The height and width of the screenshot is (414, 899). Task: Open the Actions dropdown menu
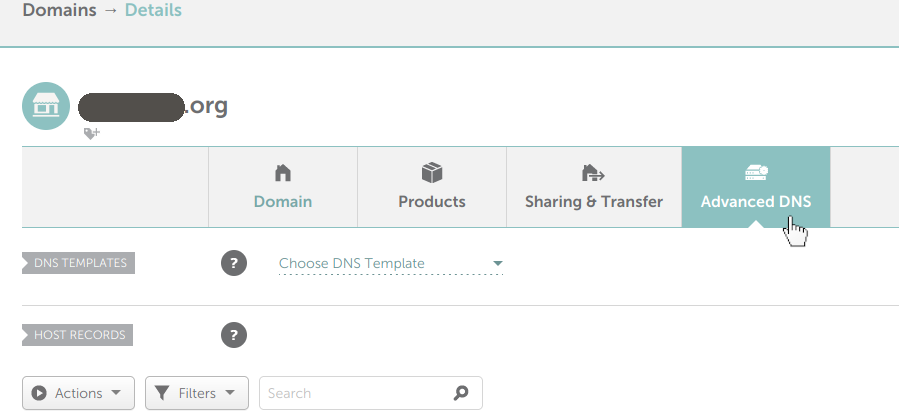click(78, 393)
